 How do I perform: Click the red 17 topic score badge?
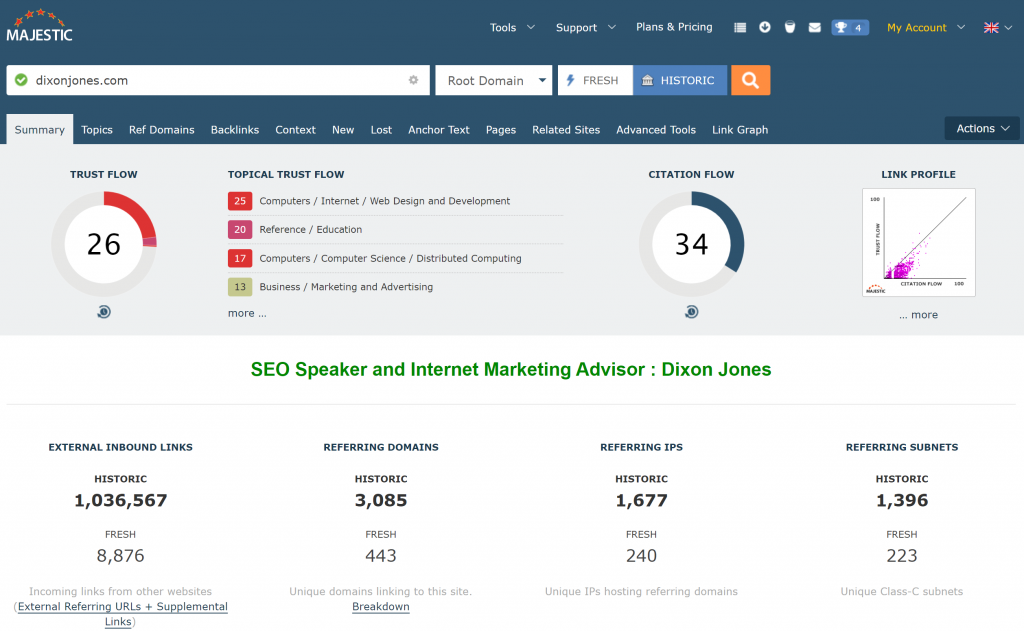tap(240, 258)
